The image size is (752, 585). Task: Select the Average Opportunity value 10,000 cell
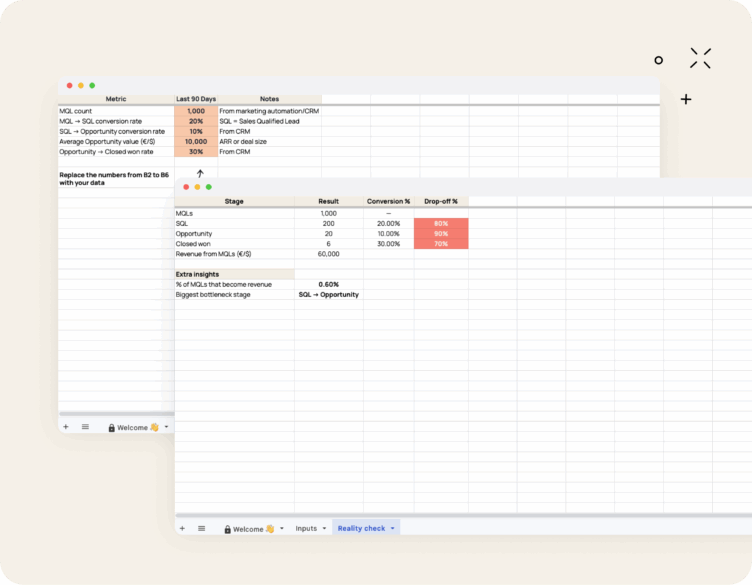(196, 142)
